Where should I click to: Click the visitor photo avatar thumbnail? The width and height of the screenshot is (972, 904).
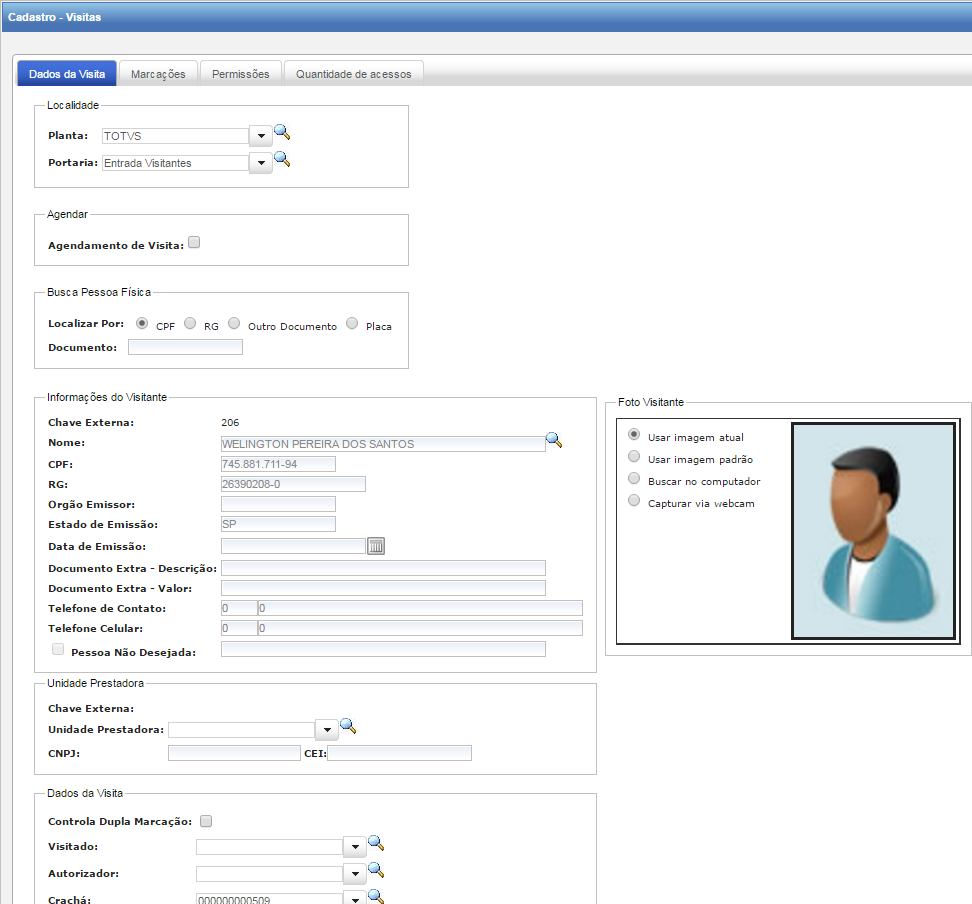click(875, 531)
